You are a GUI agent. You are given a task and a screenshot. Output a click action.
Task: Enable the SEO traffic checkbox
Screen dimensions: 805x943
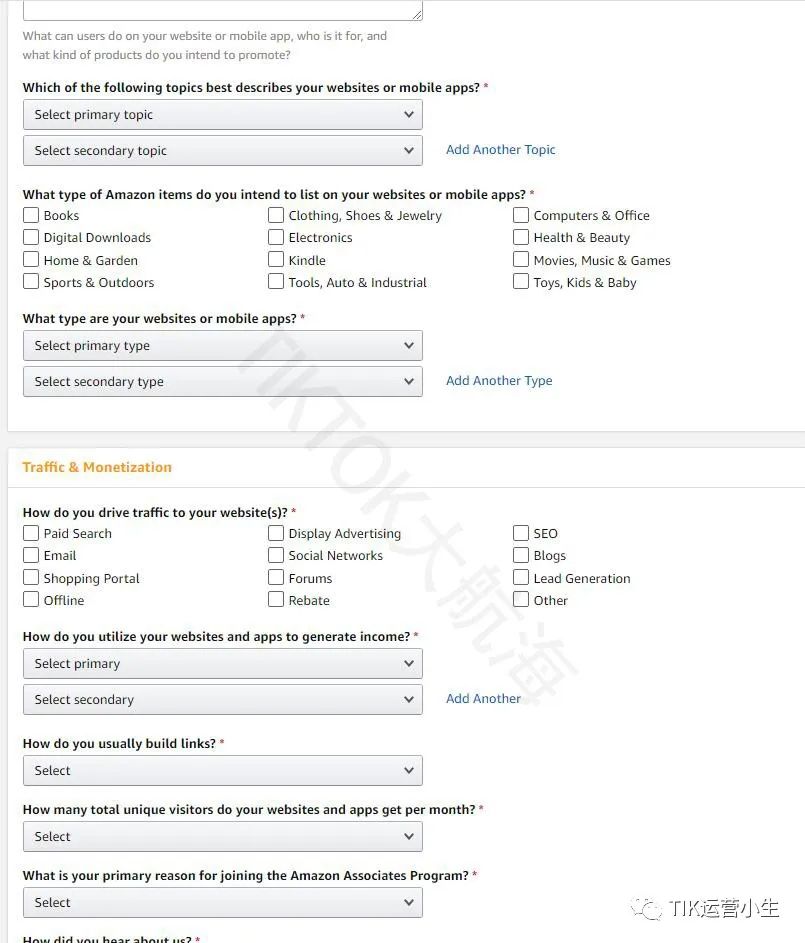[521, 533]
